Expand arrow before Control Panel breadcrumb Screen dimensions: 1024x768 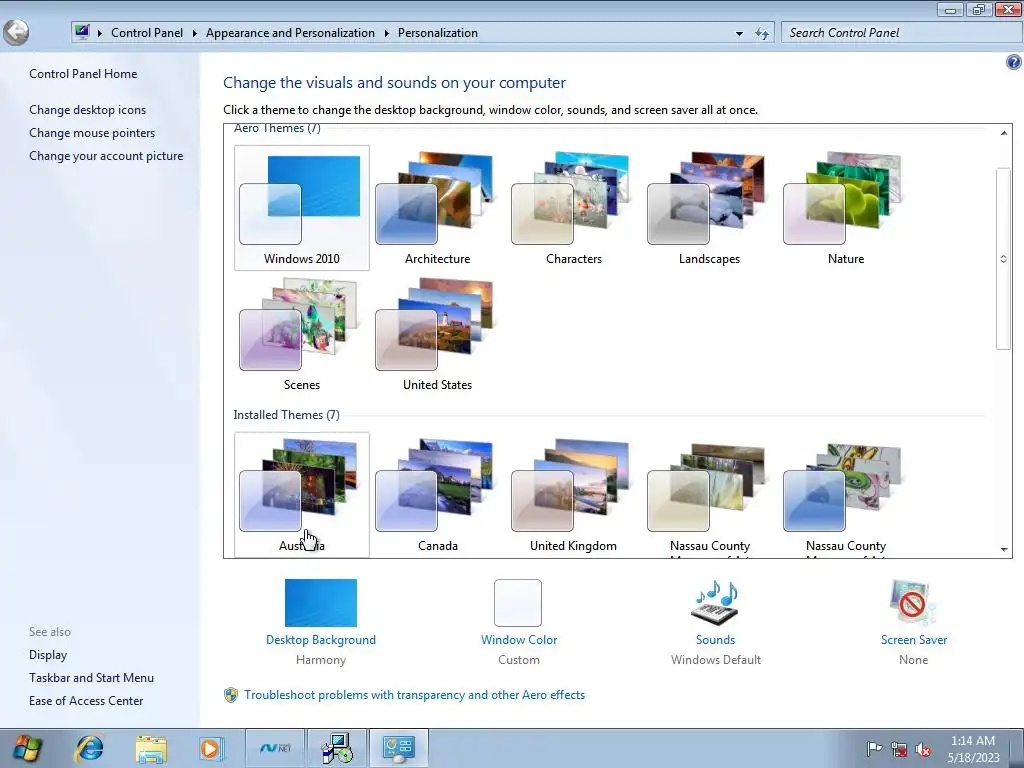(x=99, y=33)
